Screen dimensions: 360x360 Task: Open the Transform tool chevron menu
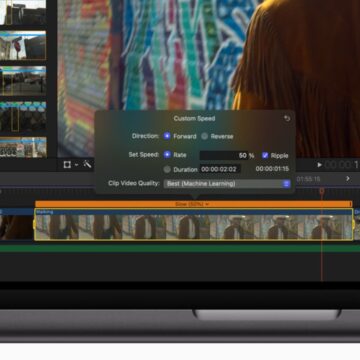(x=76, y=165)
